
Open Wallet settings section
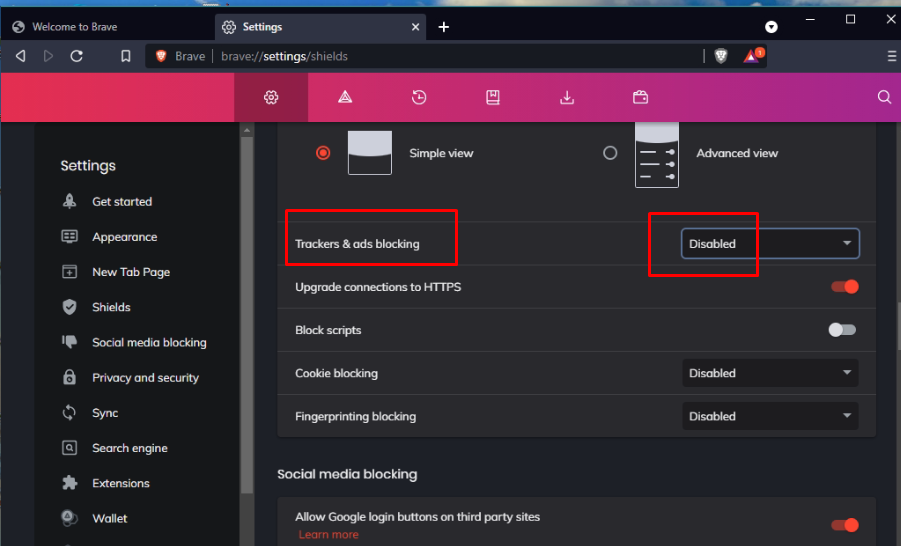pyautogui.click(x=109, y=518)
